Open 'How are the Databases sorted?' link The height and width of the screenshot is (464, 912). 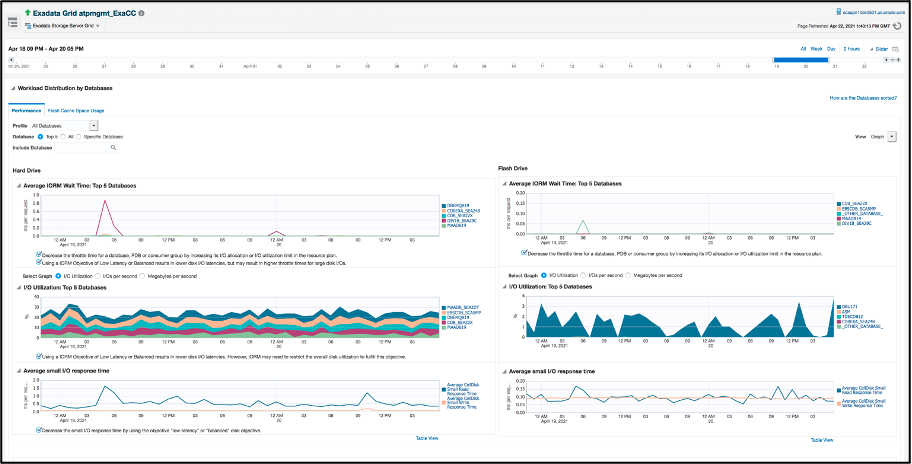(x=863, y=99)
